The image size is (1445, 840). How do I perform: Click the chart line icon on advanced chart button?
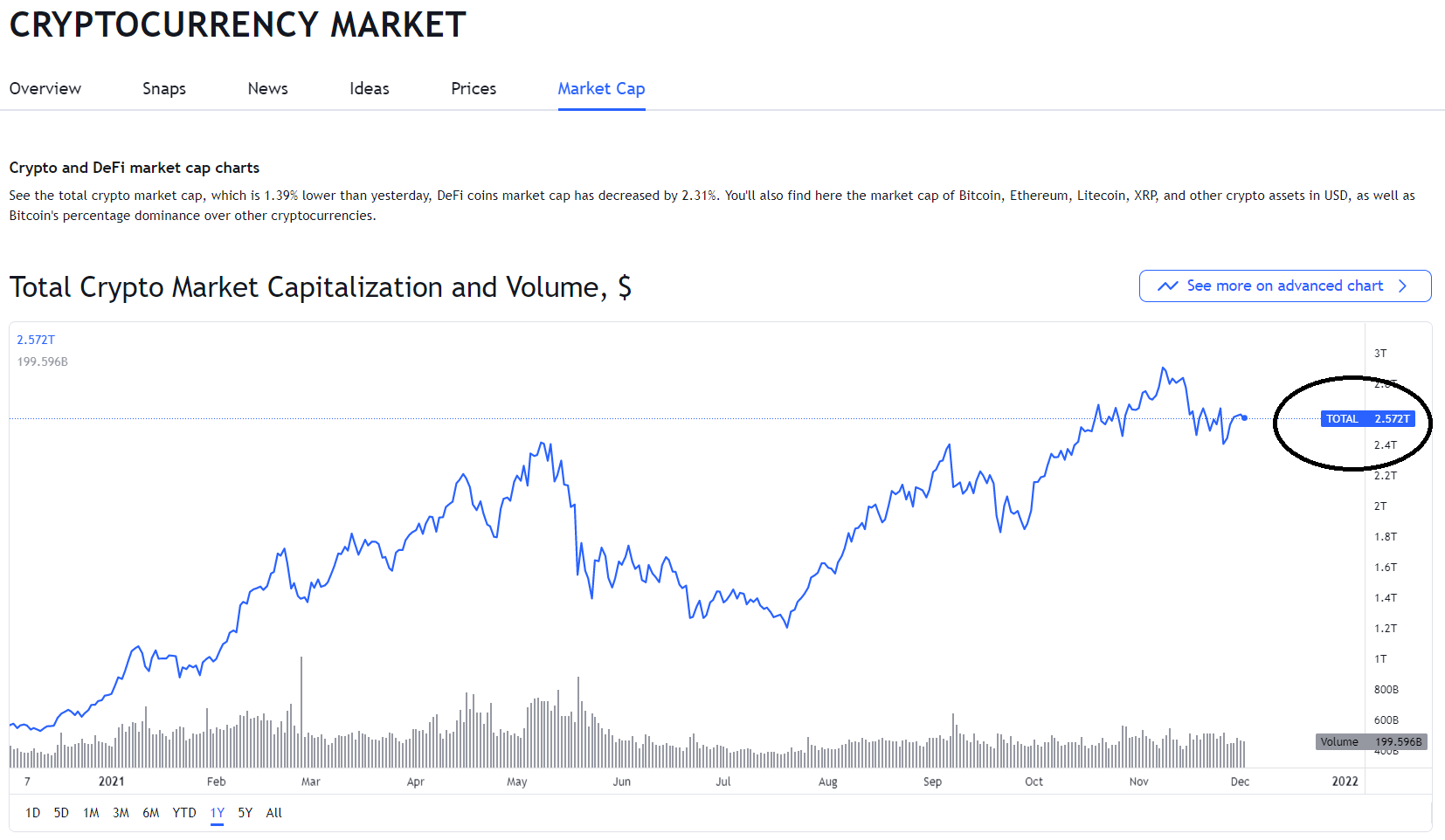point(1168,286)
